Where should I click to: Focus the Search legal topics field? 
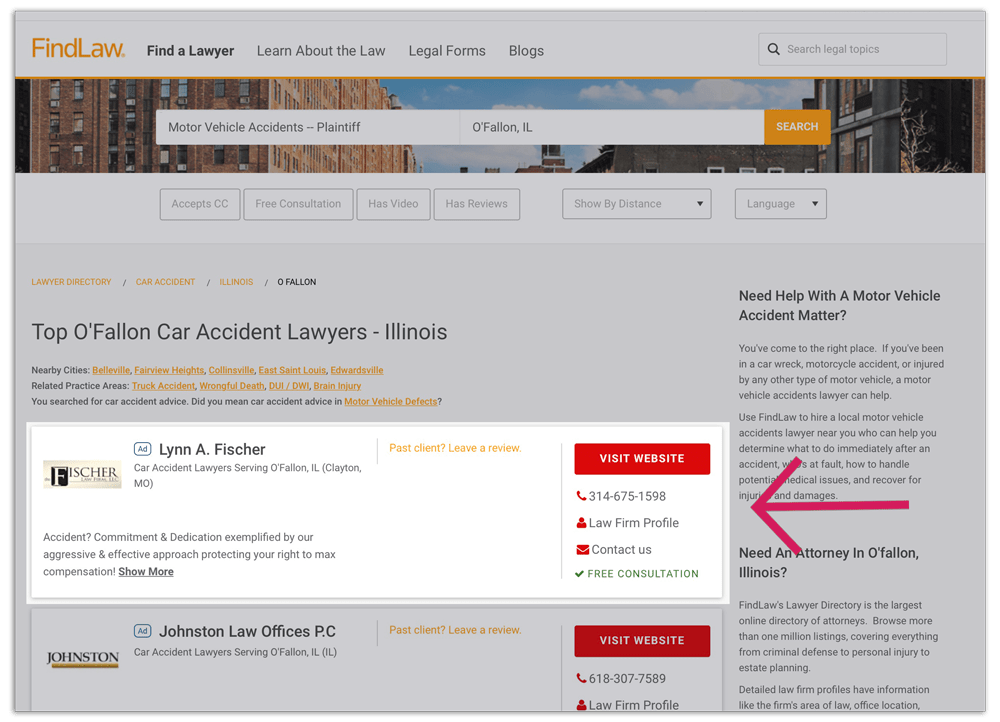(852, 49)
